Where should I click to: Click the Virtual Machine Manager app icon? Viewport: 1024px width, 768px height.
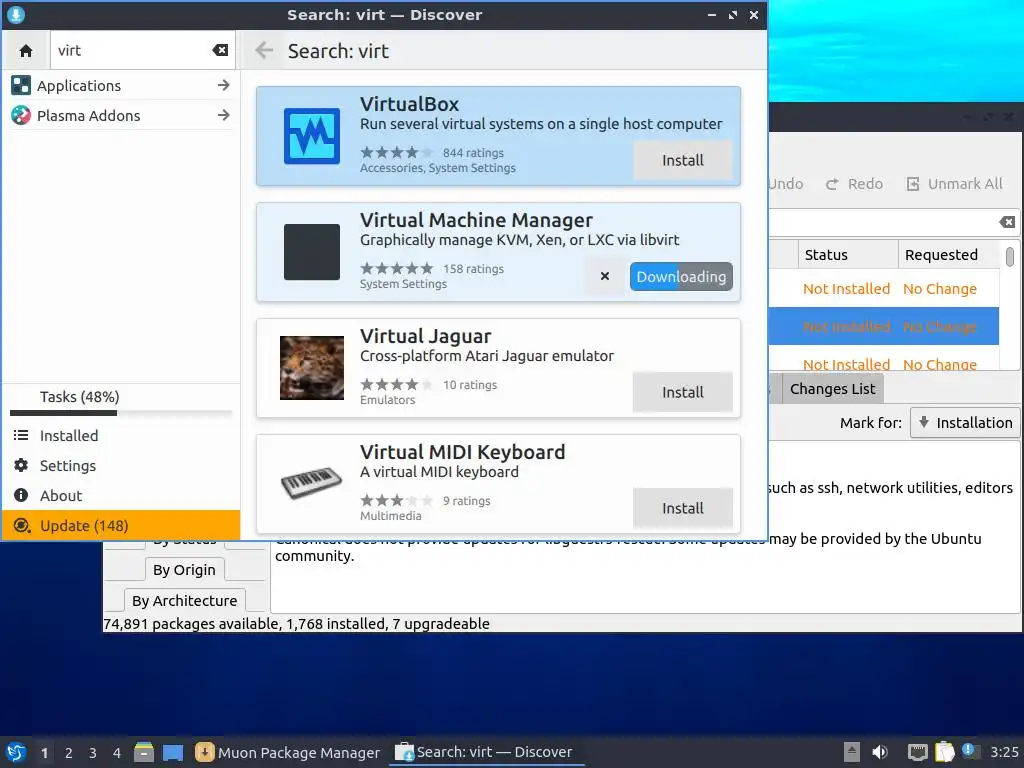coord(312,251)
